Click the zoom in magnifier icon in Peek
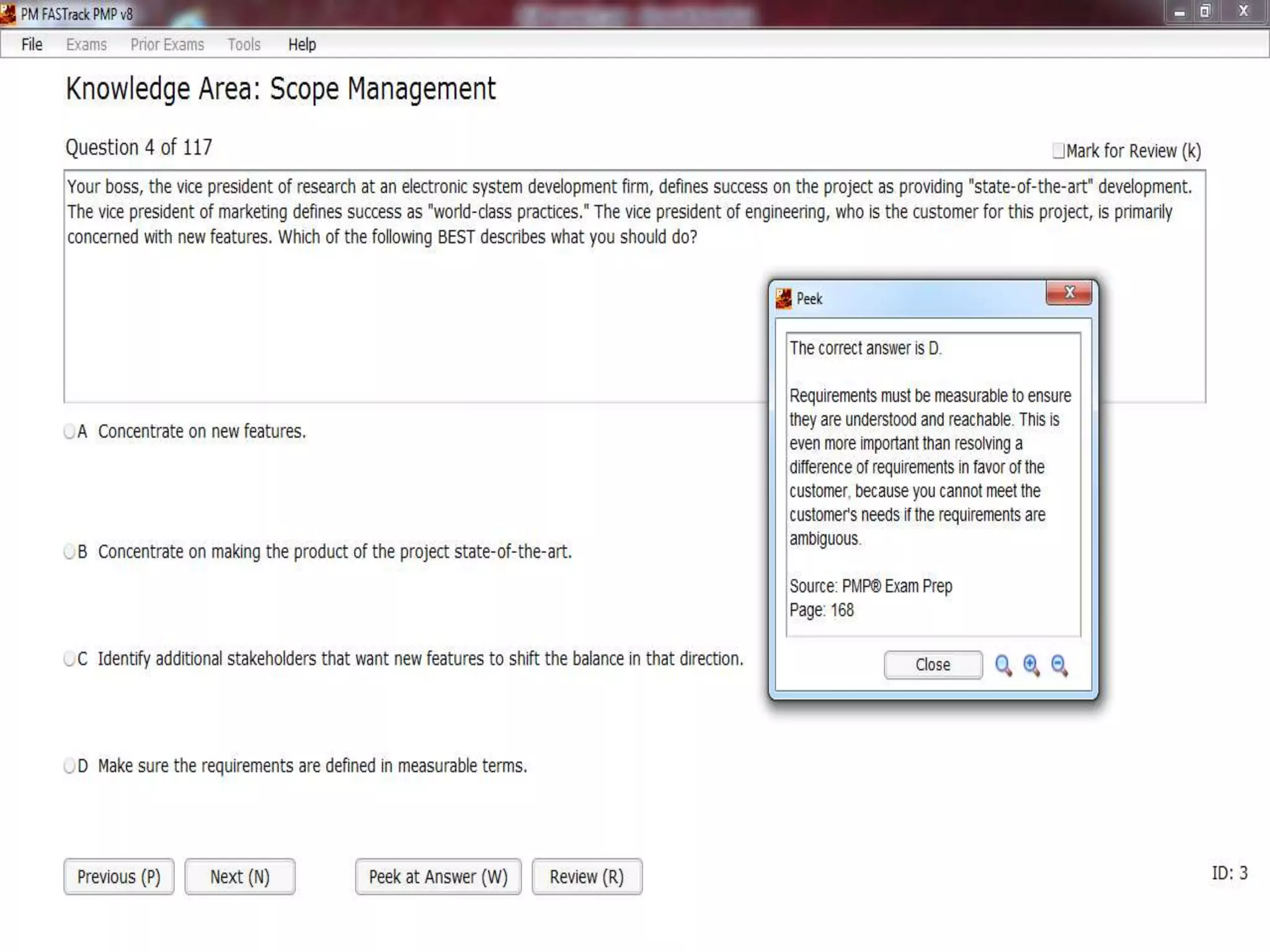This screenshot has width=1270, height=952. tap(1031, 665)
